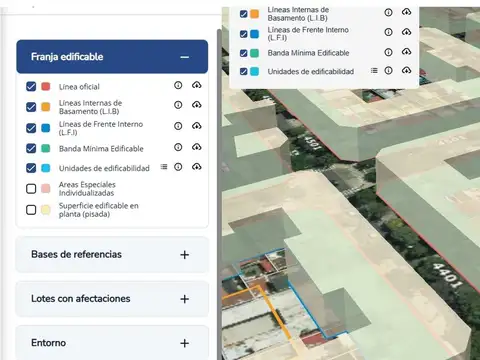This screenshot has width=480, height=360.
Task: Download Unidades de edificabilidad, left panel
Action: coord(197,167)
